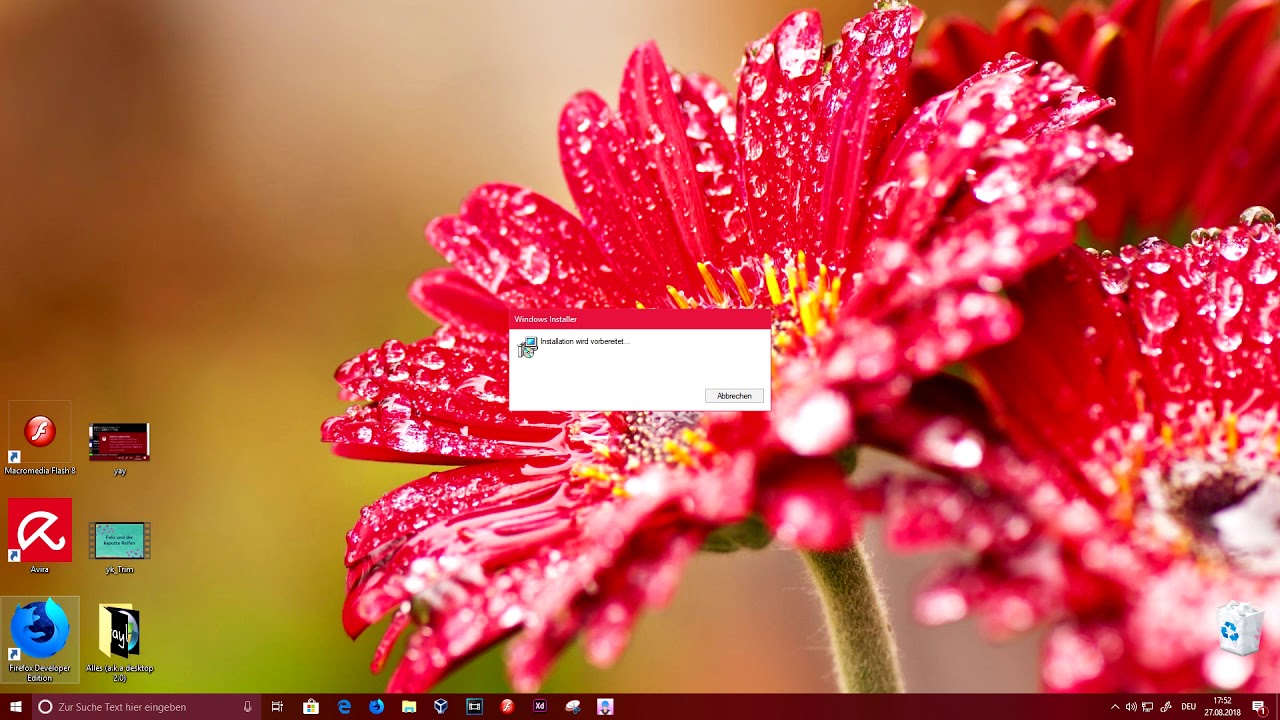The width and height of the screenshot is (1280, 720).
Task: Launch Firefox Developer Edition from taskbar
Action: point(376,707)
